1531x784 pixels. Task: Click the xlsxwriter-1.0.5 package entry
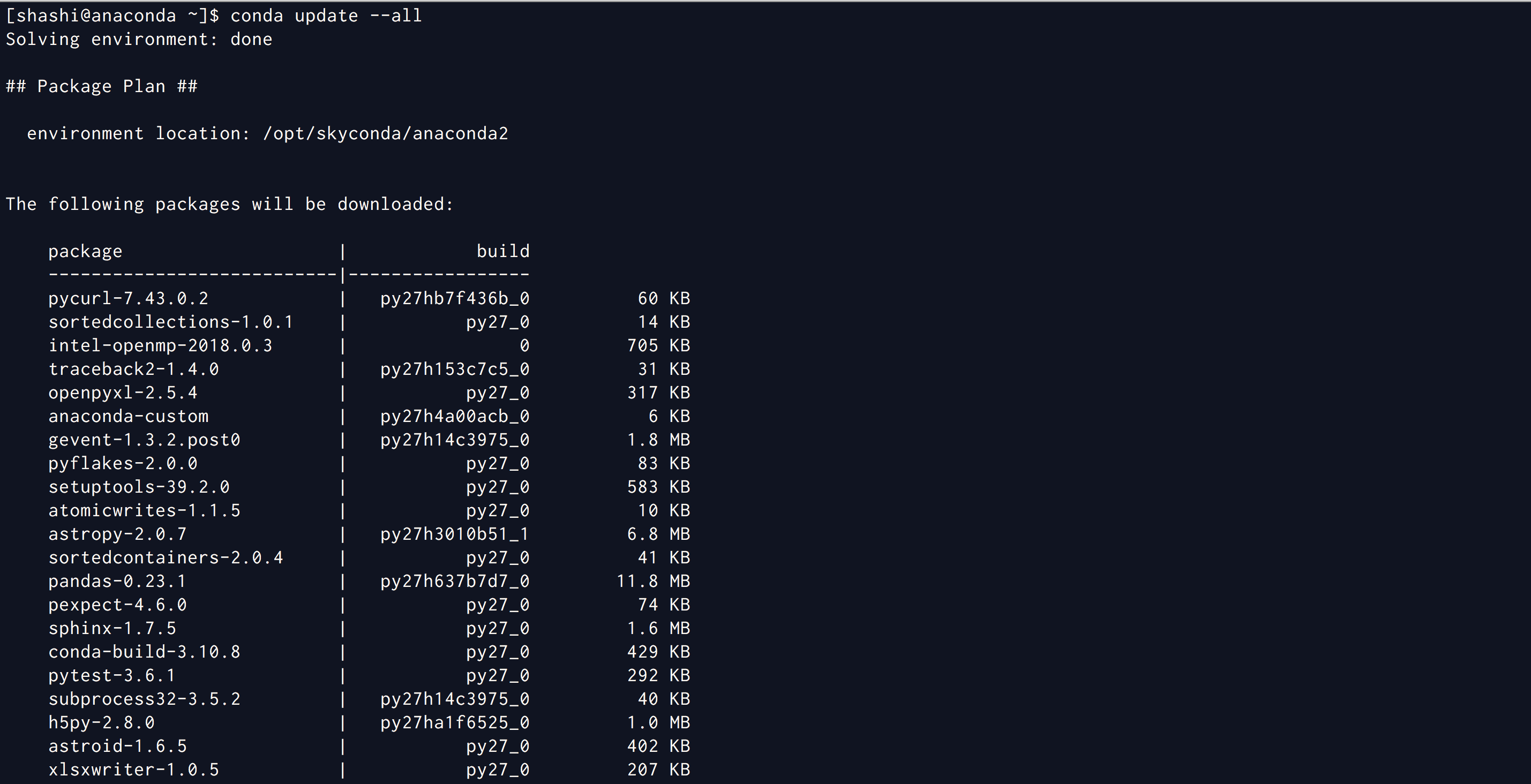pyautogui.click(x=133, y=770)
